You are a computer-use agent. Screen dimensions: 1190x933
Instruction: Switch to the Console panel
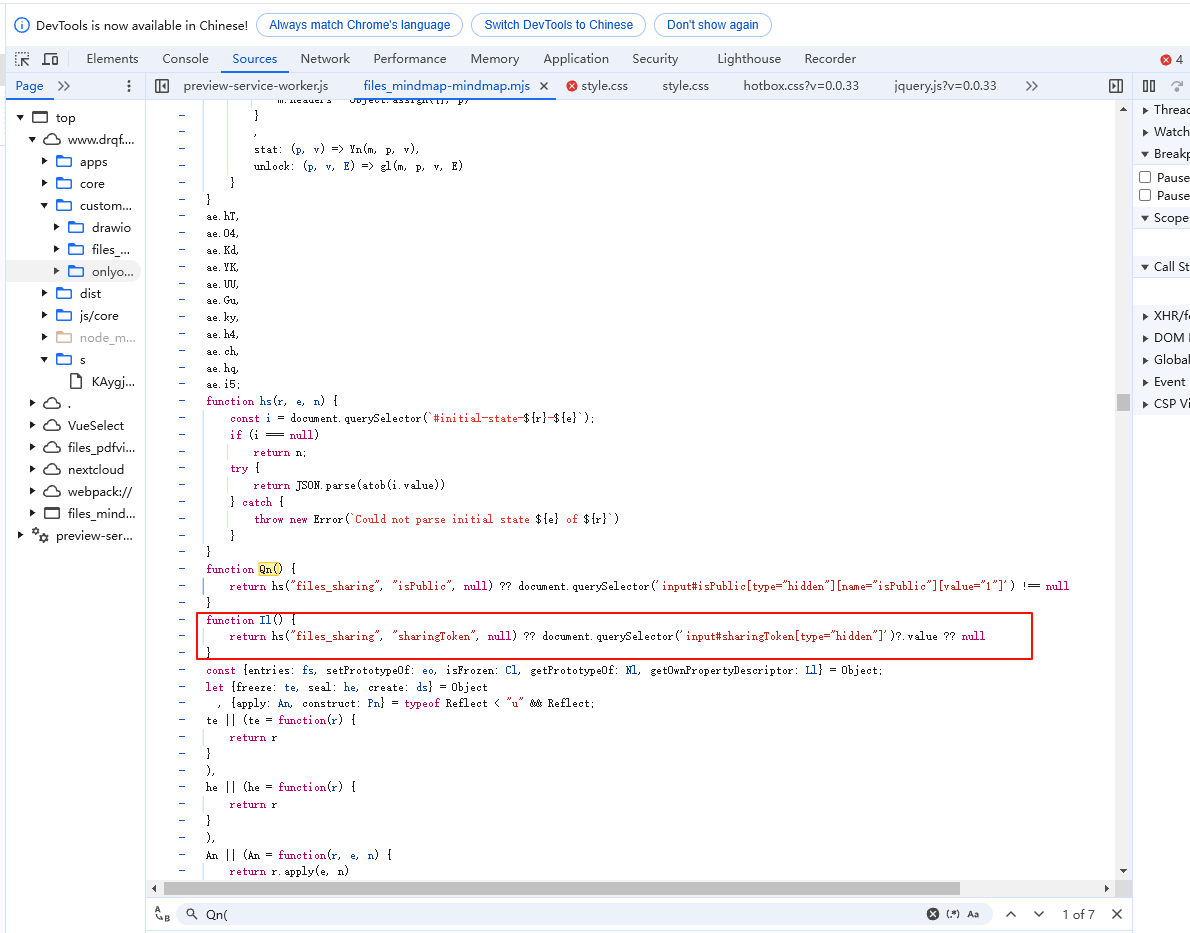point(185,58)
